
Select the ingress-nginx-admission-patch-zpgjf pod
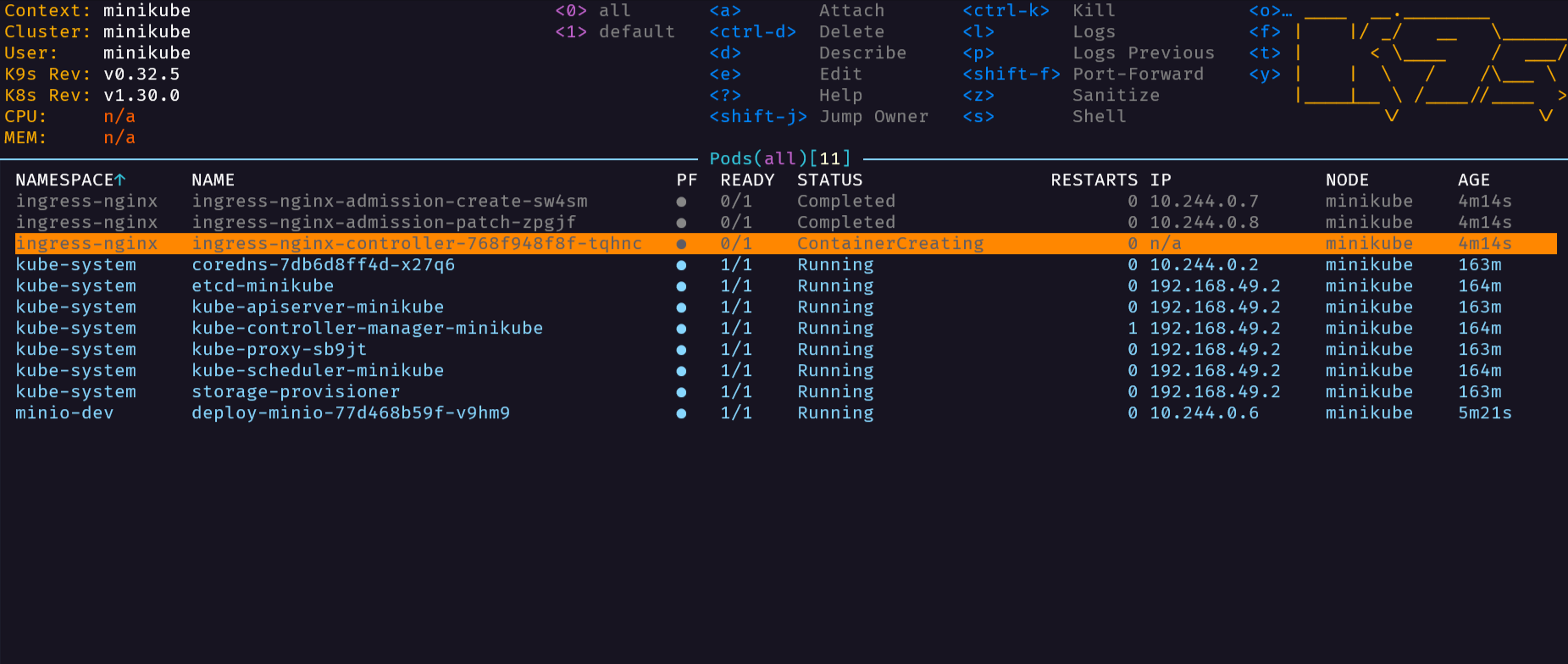click(x=786, y=223)
